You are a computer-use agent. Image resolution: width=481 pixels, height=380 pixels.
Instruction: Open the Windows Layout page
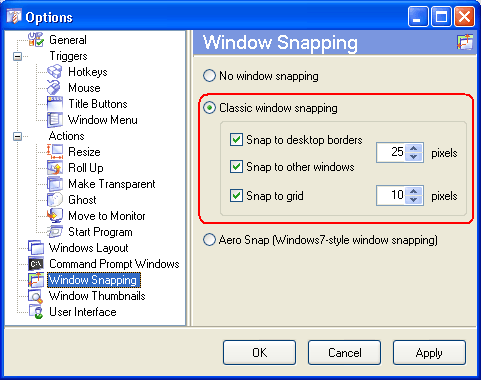tap(89, 248)
